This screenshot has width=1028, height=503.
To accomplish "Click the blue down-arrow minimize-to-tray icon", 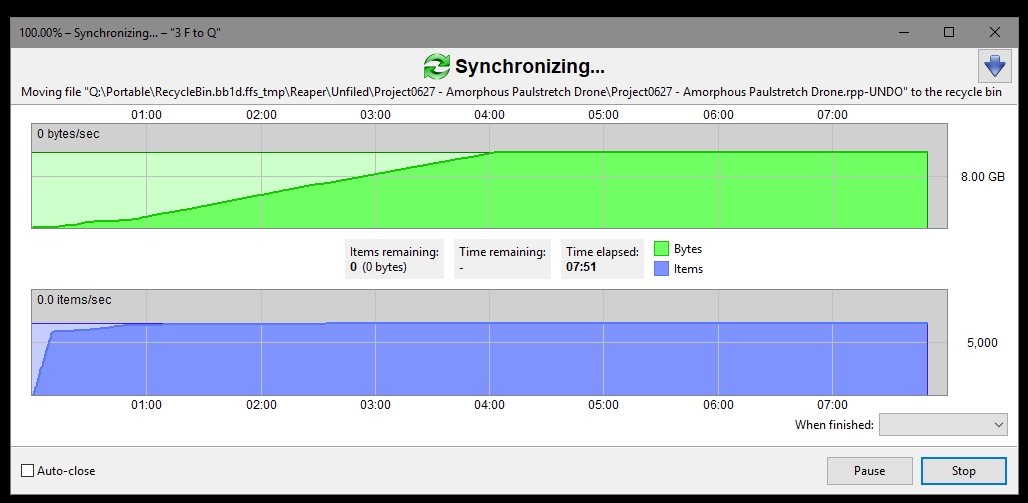I will 994,66.
